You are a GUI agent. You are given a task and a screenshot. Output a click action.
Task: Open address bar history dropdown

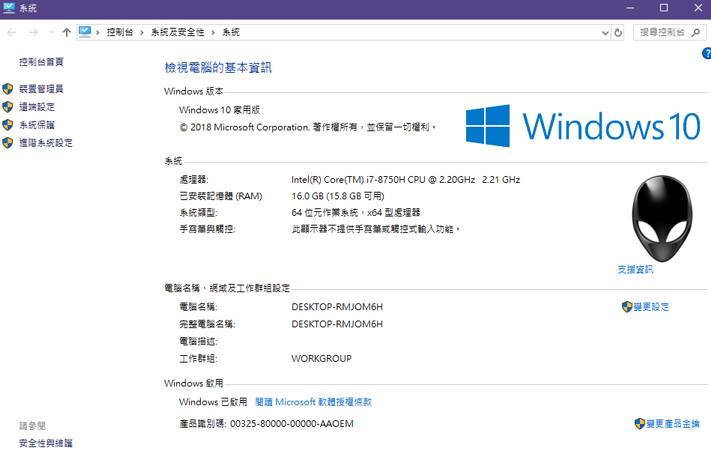coord(605,33)
